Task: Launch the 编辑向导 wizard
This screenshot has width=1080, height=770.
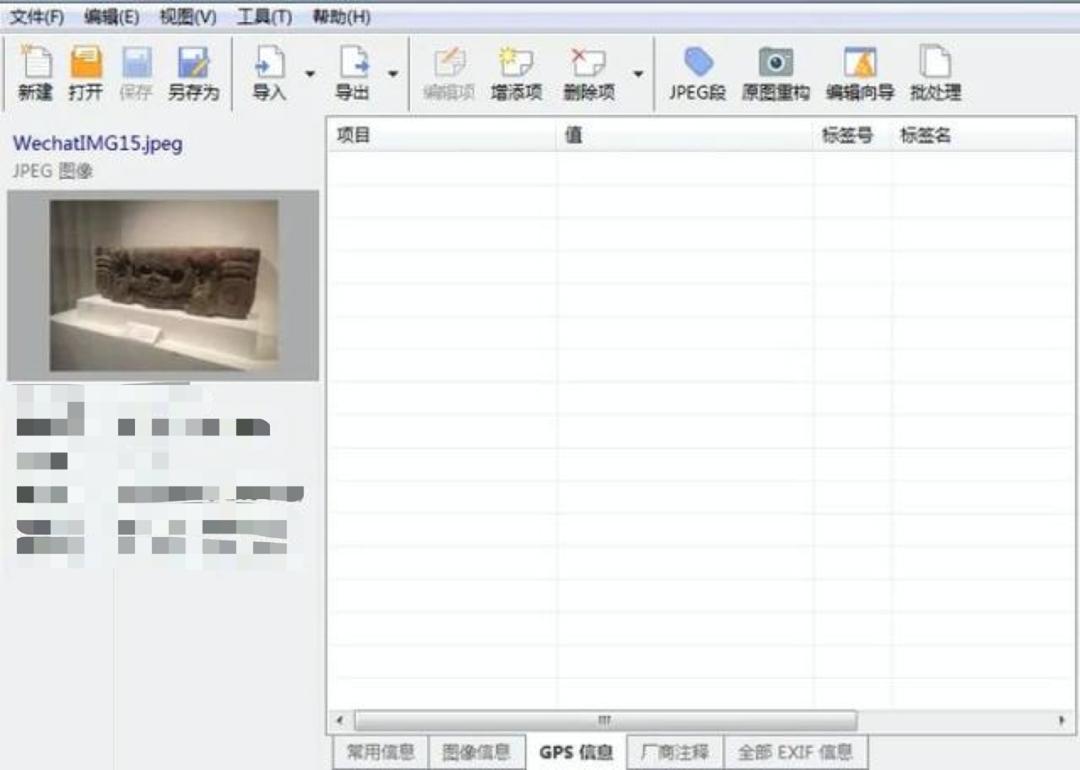Action: [x=859, y=64]
